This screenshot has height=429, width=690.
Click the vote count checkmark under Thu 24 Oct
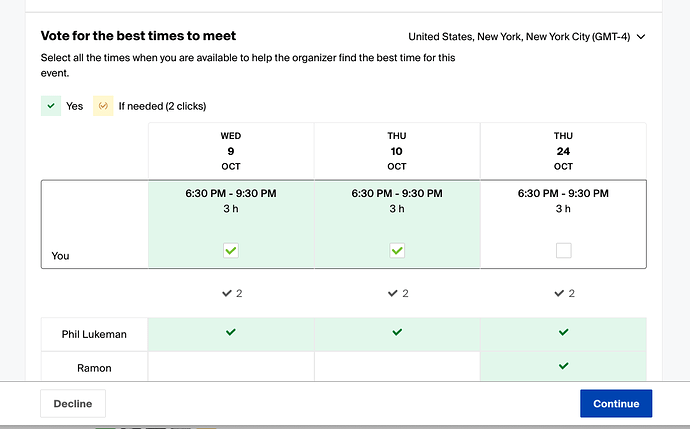tap(559, 293)
